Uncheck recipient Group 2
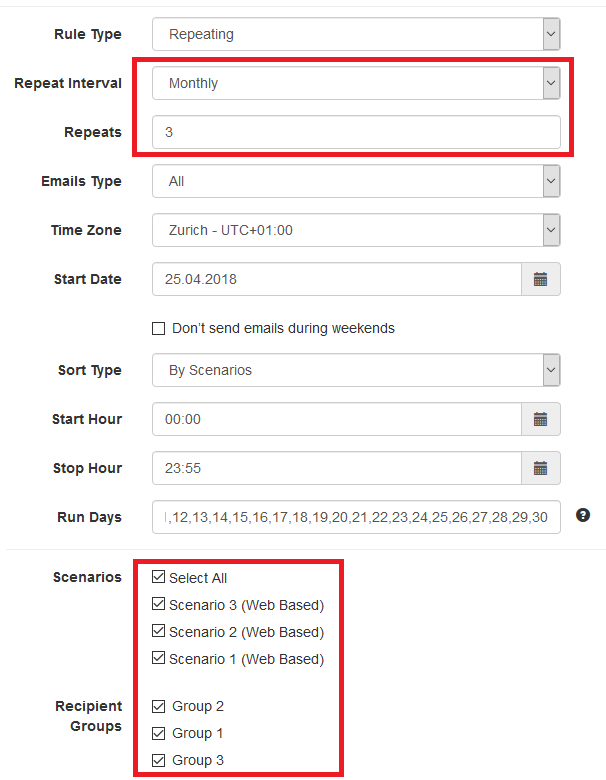 pyautogui.click(x=158, y=706)
